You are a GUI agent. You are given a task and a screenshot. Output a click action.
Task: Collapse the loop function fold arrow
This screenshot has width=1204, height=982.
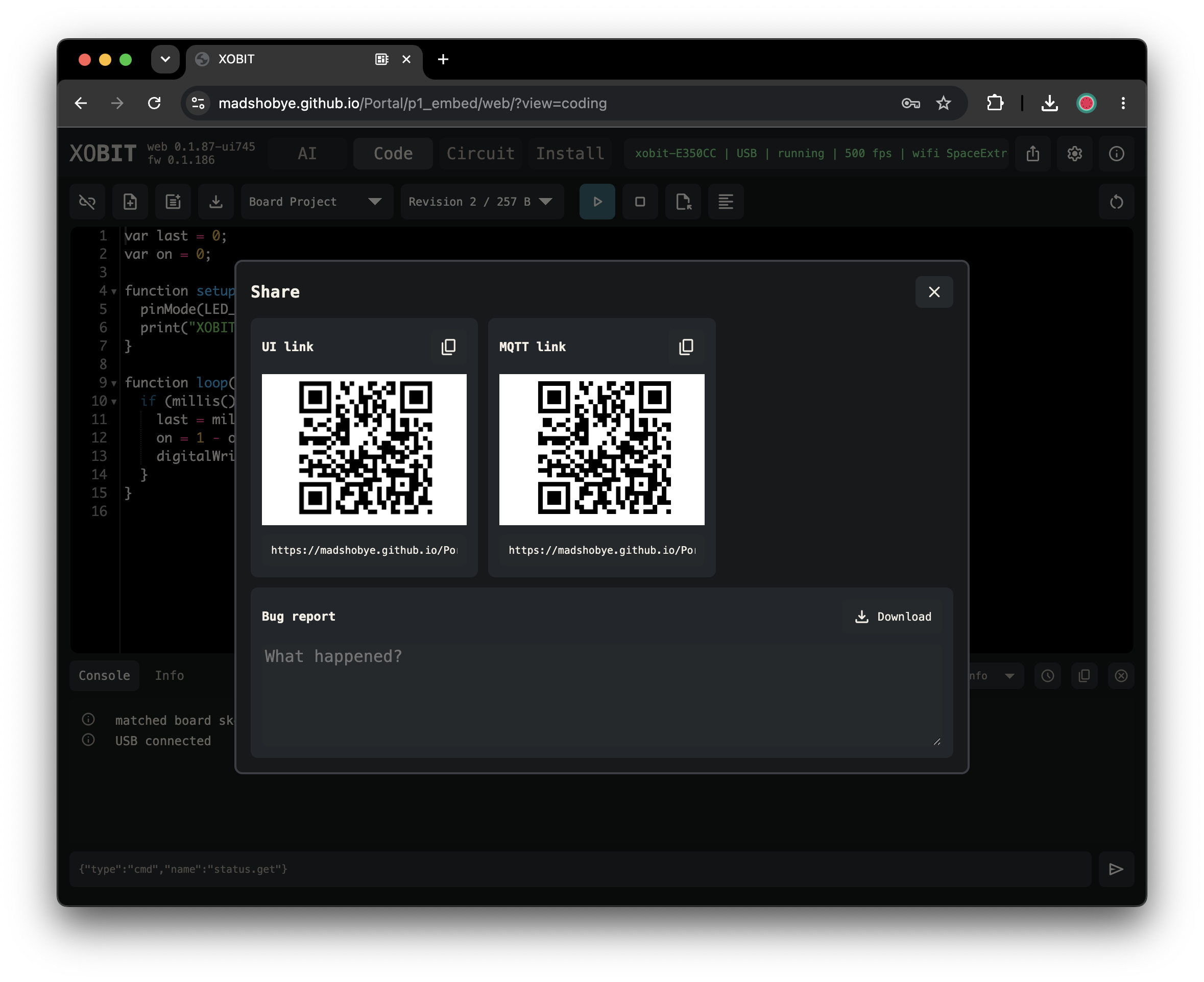[114, 383]
